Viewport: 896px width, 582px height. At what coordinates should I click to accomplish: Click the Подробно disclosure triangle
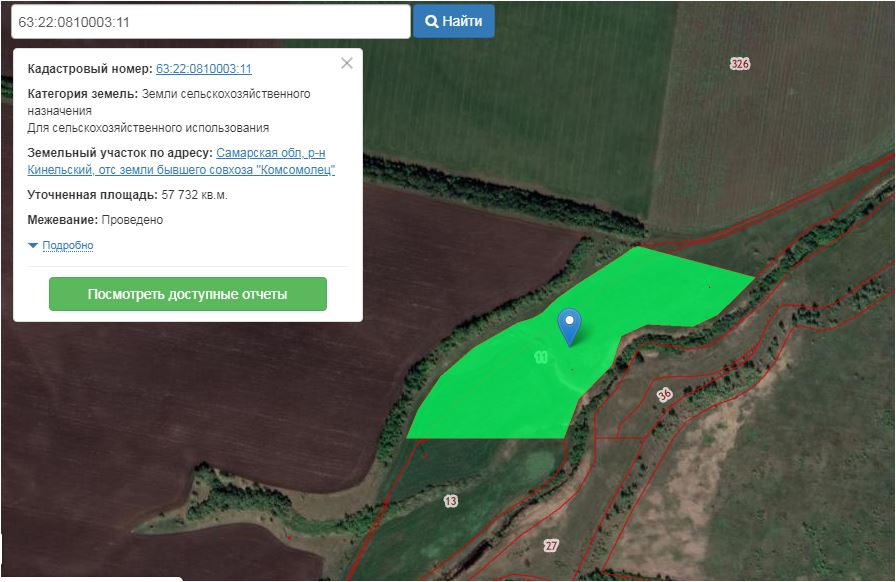point(33,245)
